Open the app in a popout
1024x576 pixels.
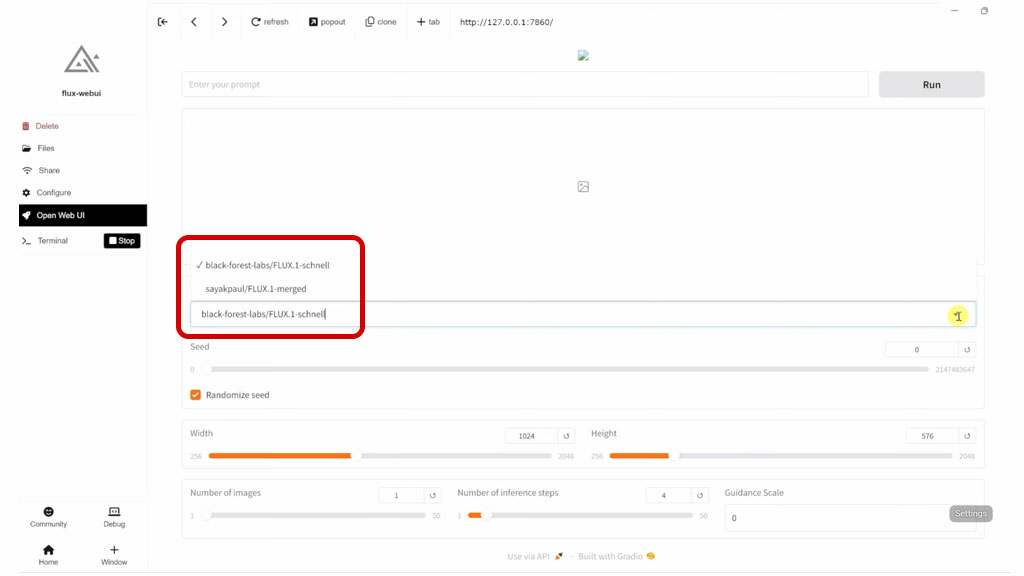pyautogui.click(x=327, y=22)
